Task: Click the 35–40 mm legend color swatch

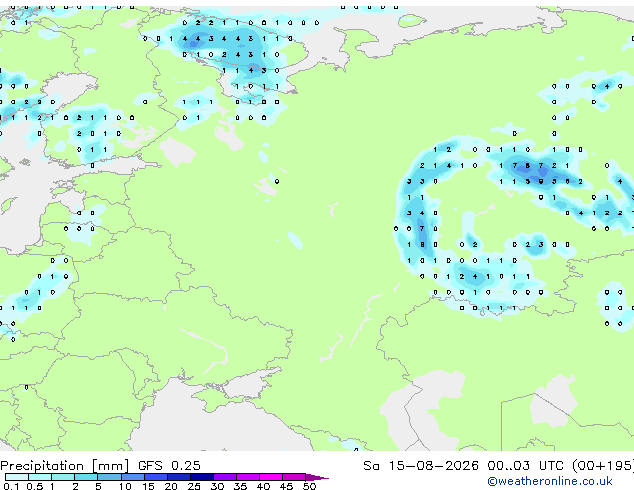Action: pos(248,477)
